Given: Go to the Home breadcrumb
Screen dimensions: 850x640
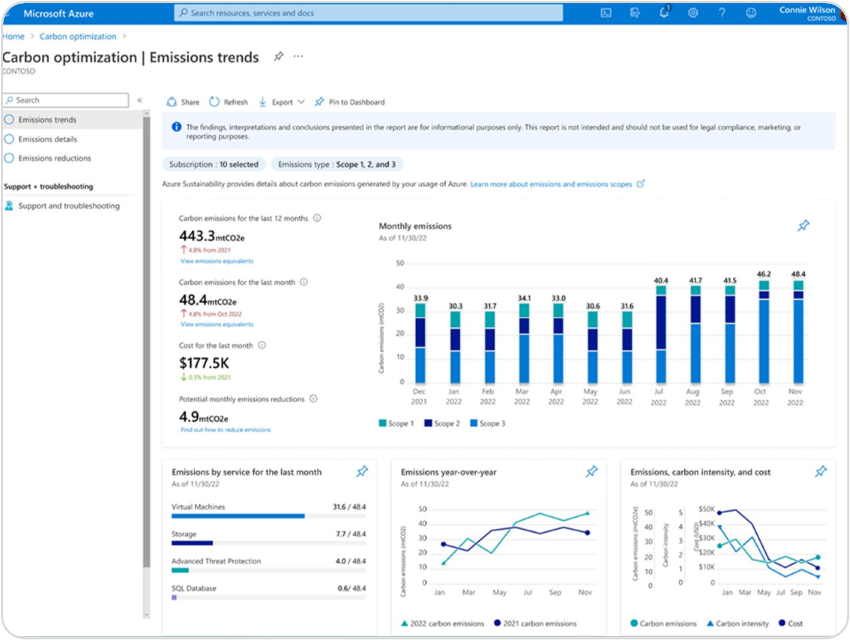Looking at the screenshot, I should coord(14,36).
